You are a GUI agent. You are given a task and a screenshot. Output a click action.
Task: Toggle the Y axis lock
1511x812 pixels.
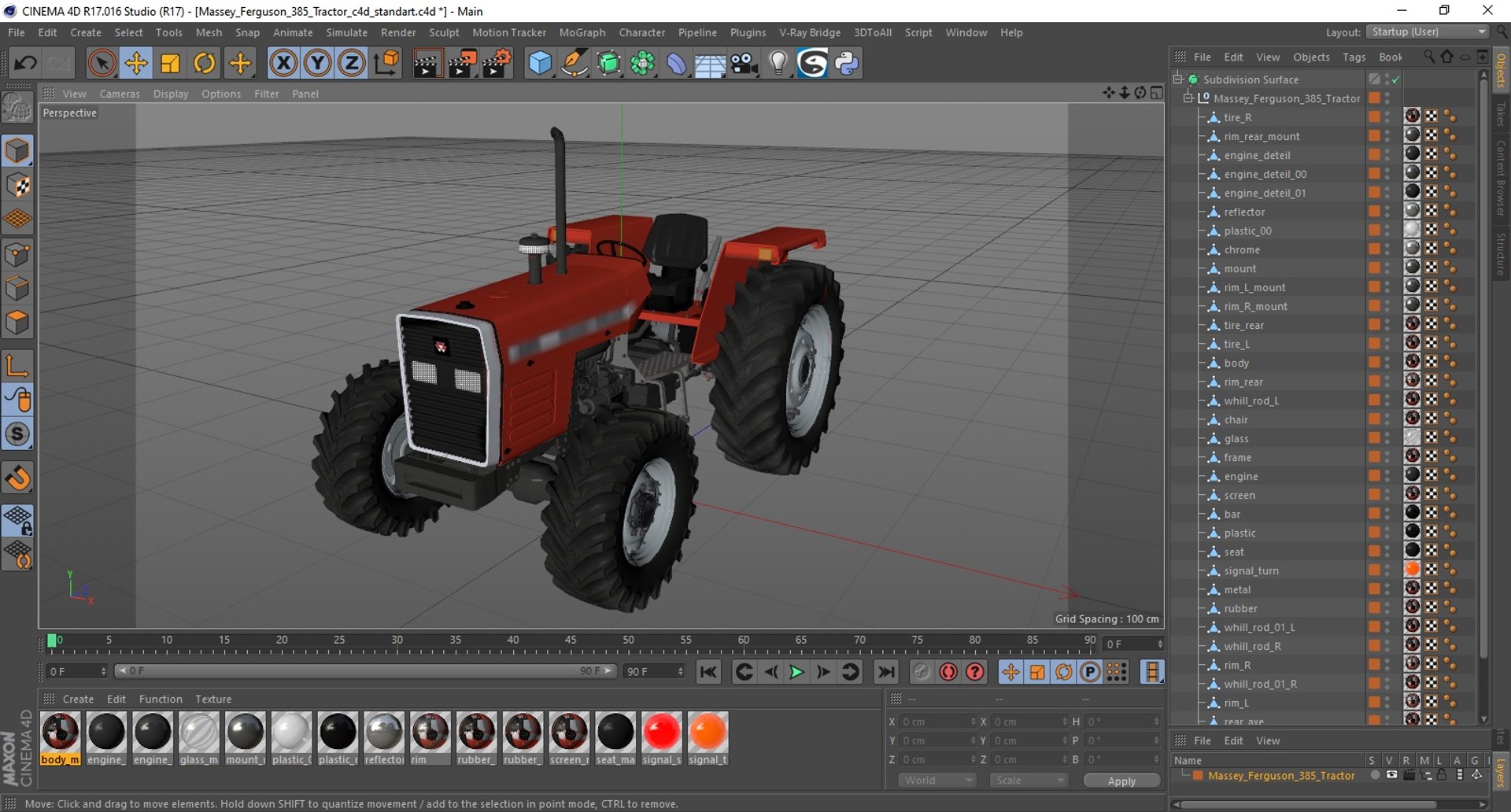[318, 63]
